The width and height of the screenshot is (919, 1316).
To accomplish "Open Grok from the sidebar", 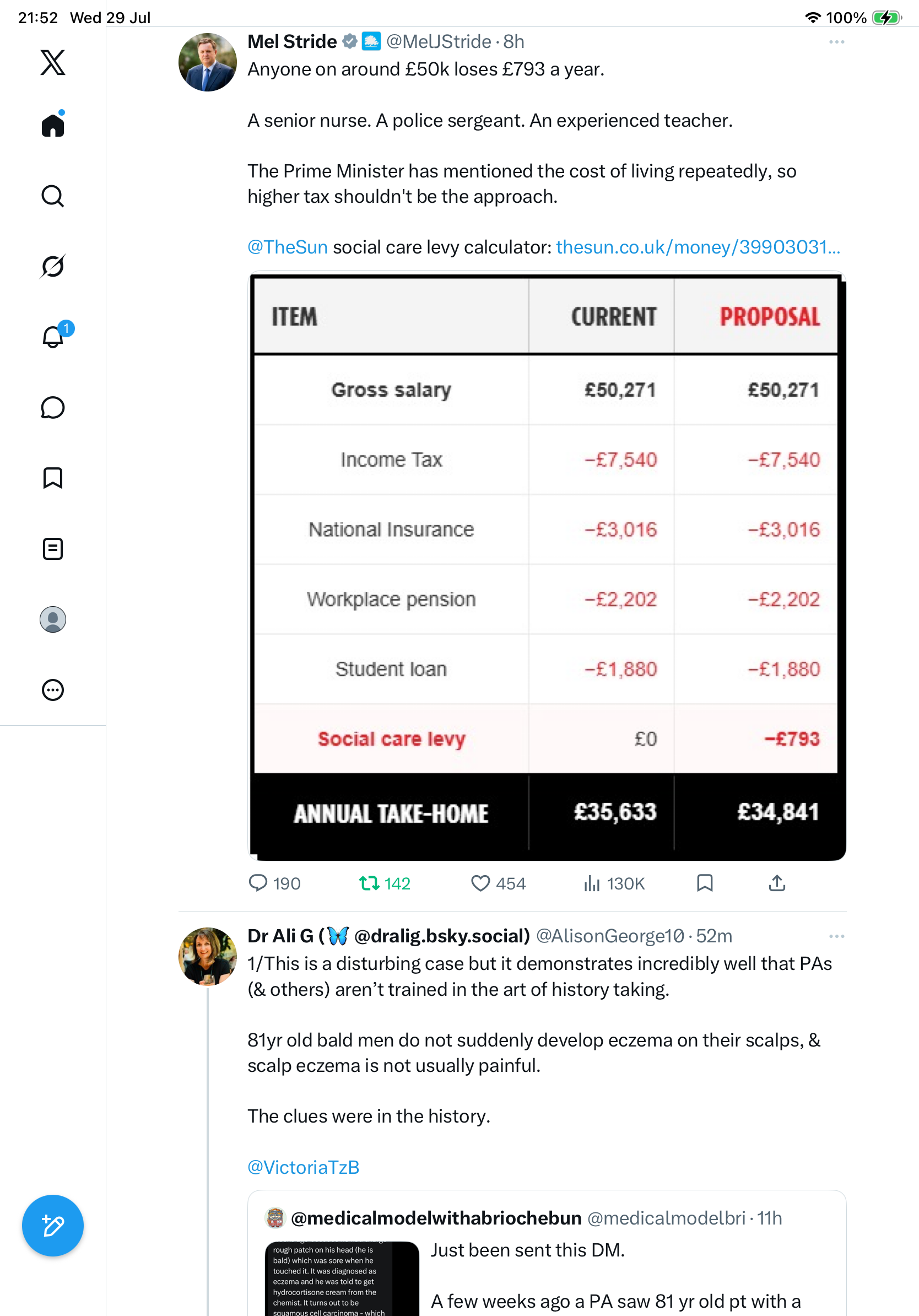I will pos(53,266).
